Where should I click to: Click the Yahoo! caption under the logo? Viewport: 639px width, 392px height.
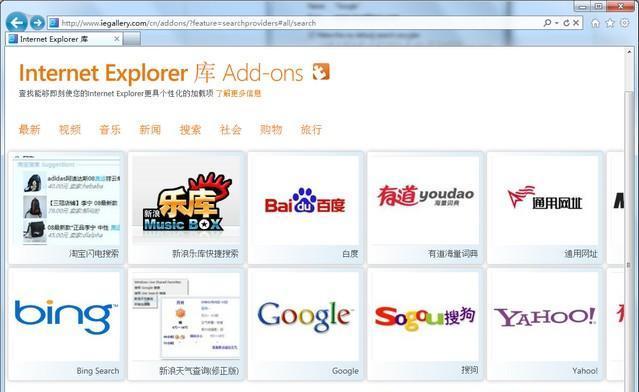pyautogui.click(x=585, y=371)
